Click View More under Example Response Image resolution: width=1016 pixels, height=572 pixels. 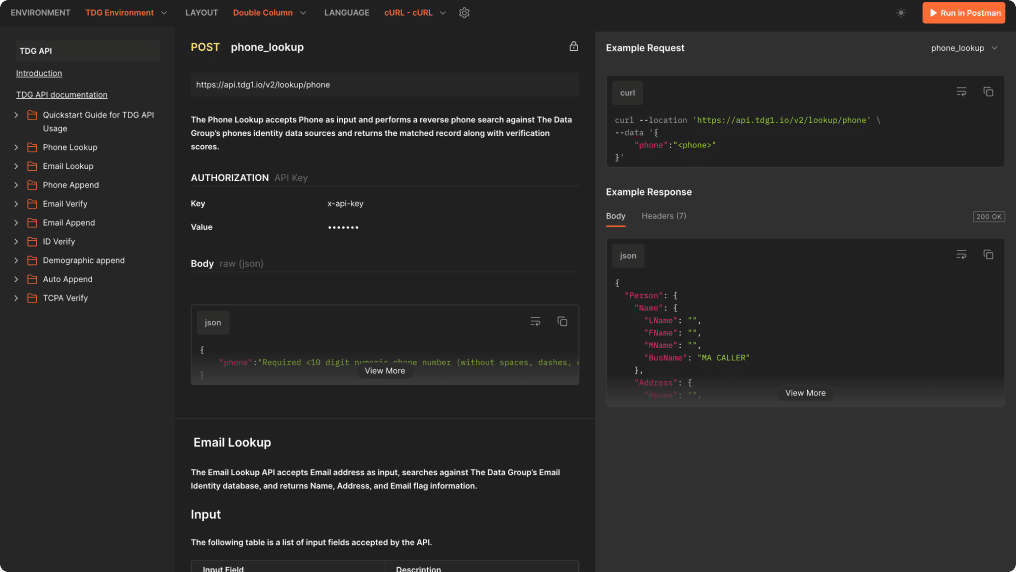[x=805, y=393]
